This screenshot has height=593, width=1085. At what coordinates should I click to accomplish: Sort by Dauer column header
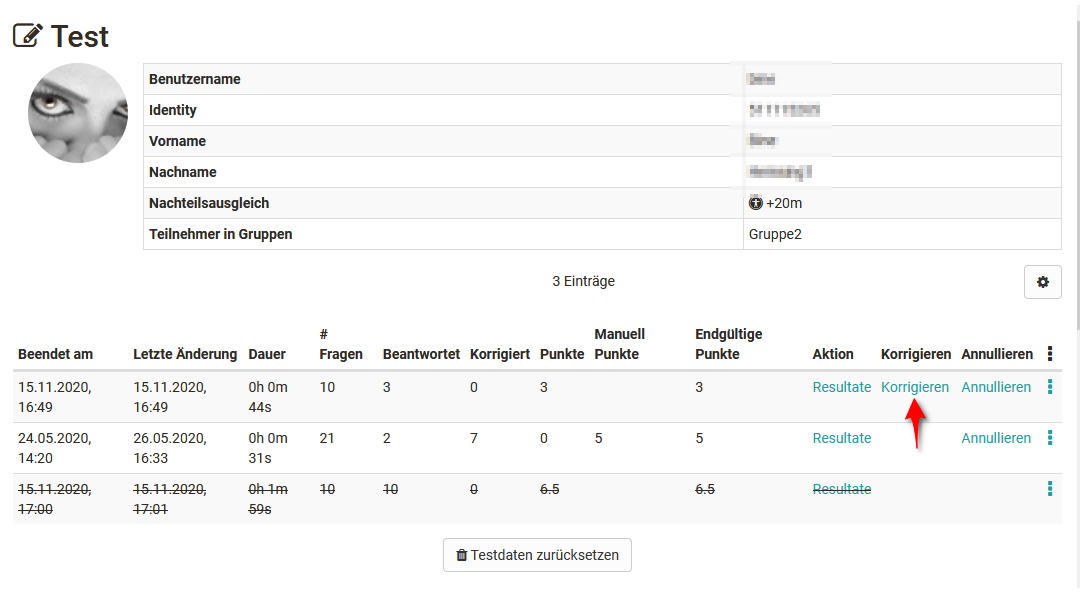(x=266, y=354)
